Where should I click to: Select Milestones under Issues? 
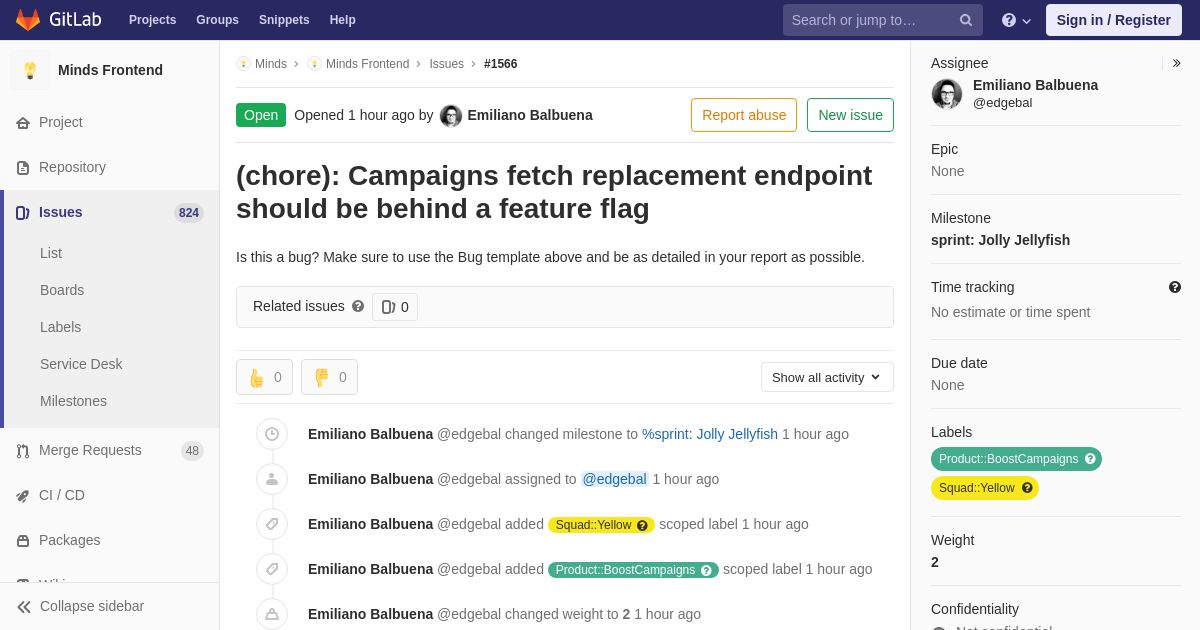(73, 401)
